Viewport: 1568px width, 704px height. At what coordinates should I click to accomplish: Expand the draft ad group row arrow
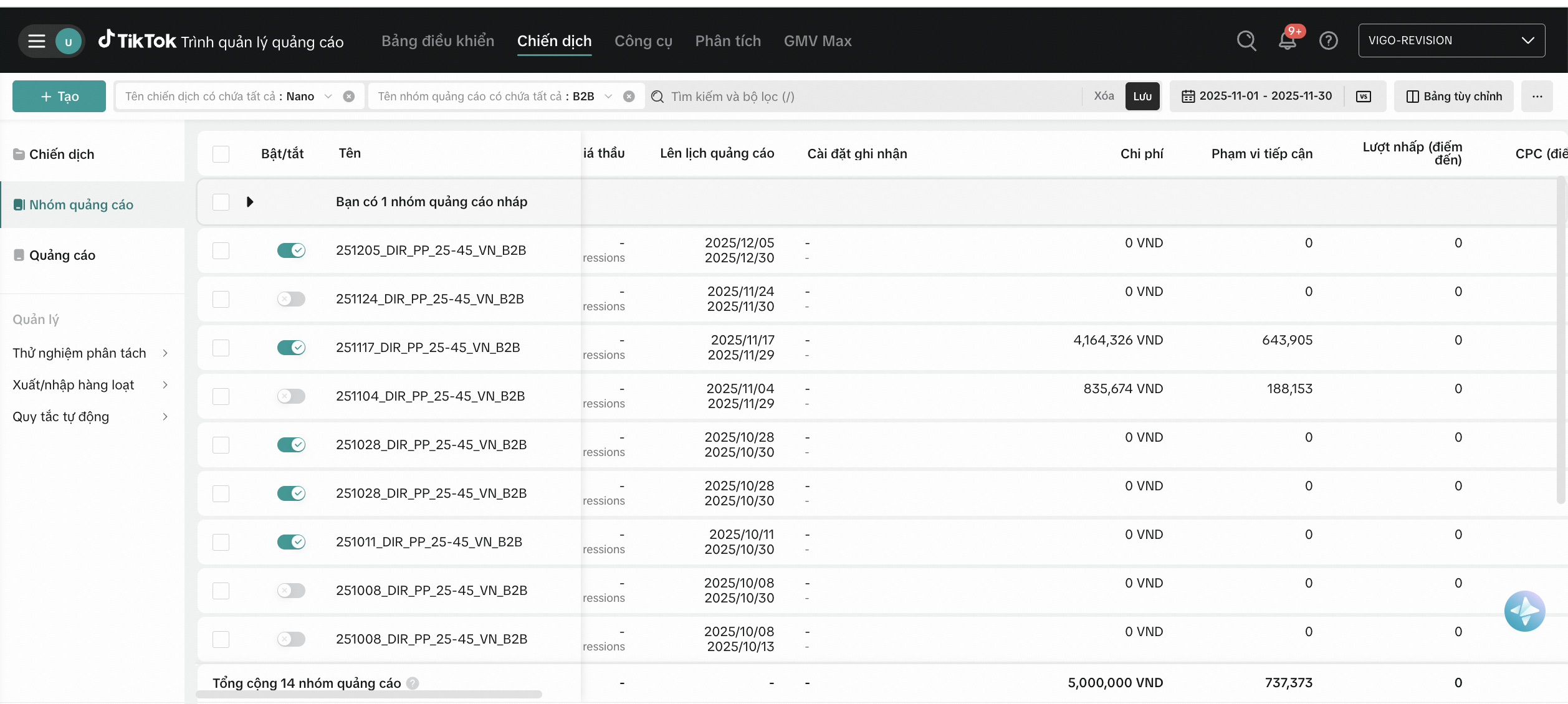click(250, 202)
